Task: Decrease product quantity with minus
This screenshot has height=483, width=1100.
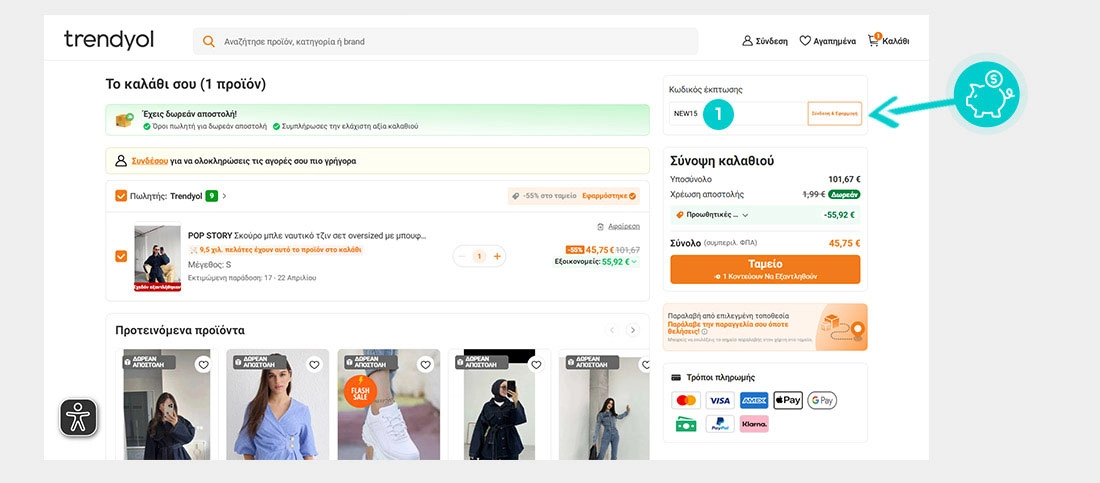Action: pos(462,256)
